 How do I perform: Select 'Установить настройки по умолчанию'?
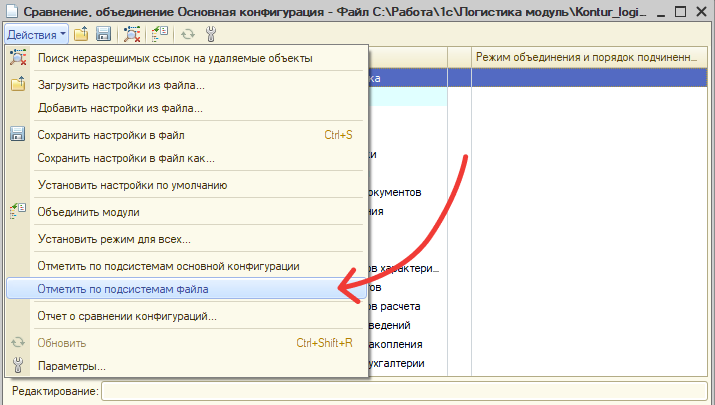point(132,185)
